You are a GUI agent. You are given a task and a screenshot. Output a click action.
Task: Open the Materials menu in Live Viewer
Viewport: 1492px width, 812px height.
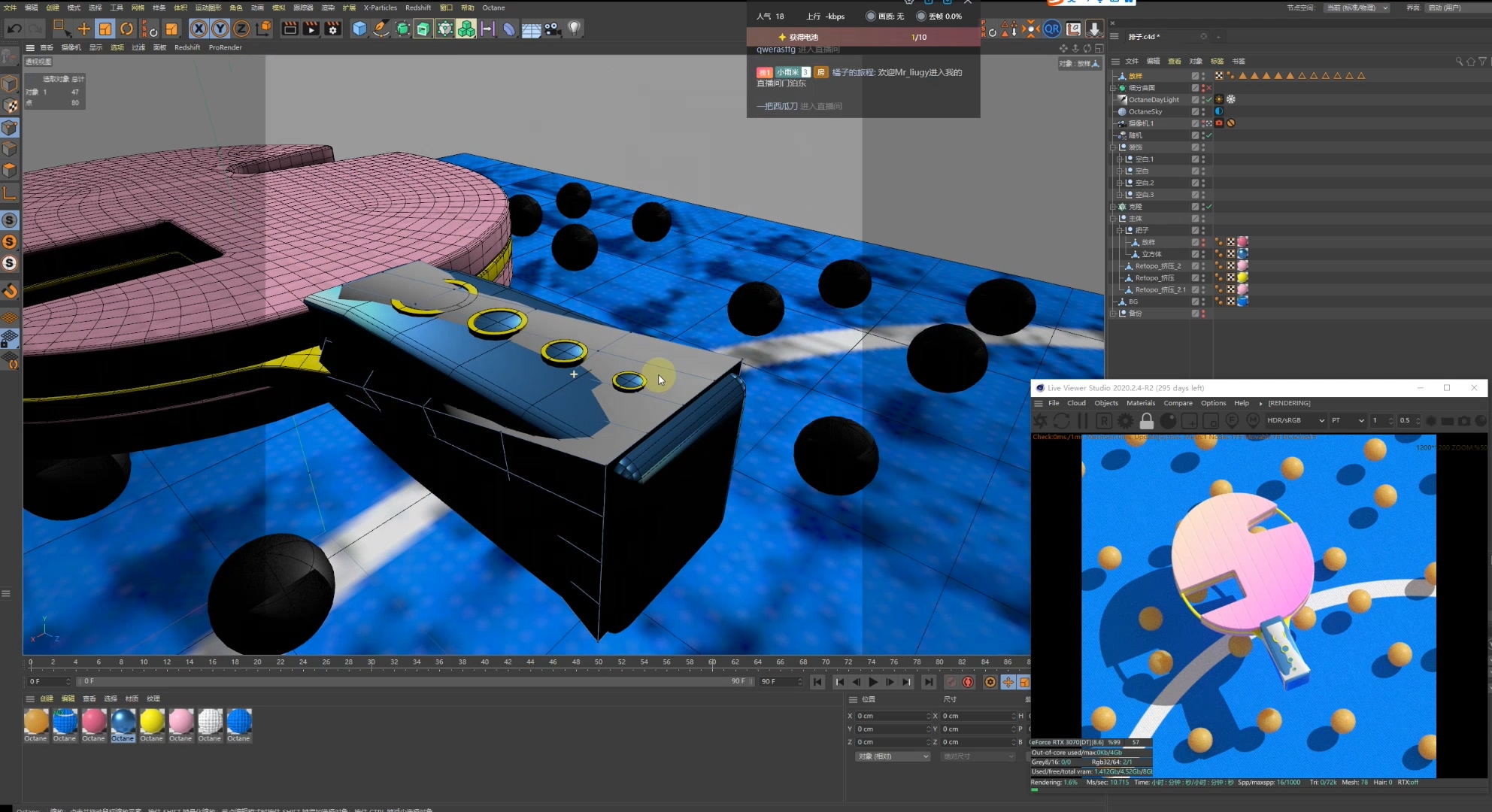pyautogui.click(x=1141, y=403)
